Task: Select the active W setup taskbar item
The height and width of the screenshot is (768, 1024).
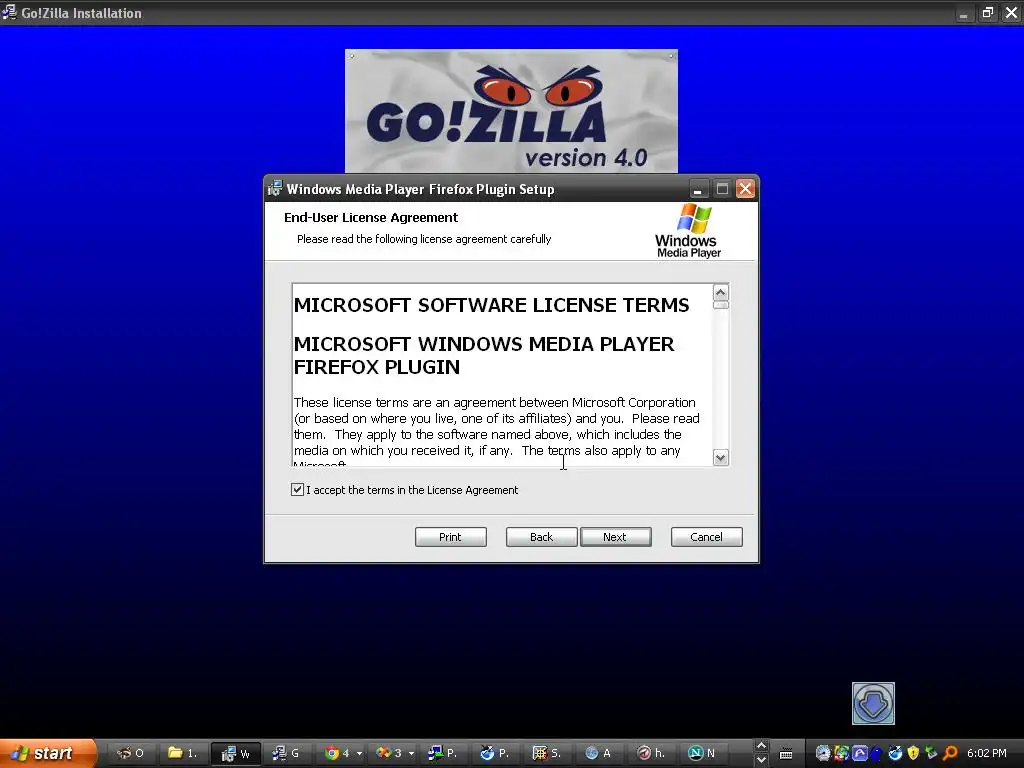Action: [236, 753]
